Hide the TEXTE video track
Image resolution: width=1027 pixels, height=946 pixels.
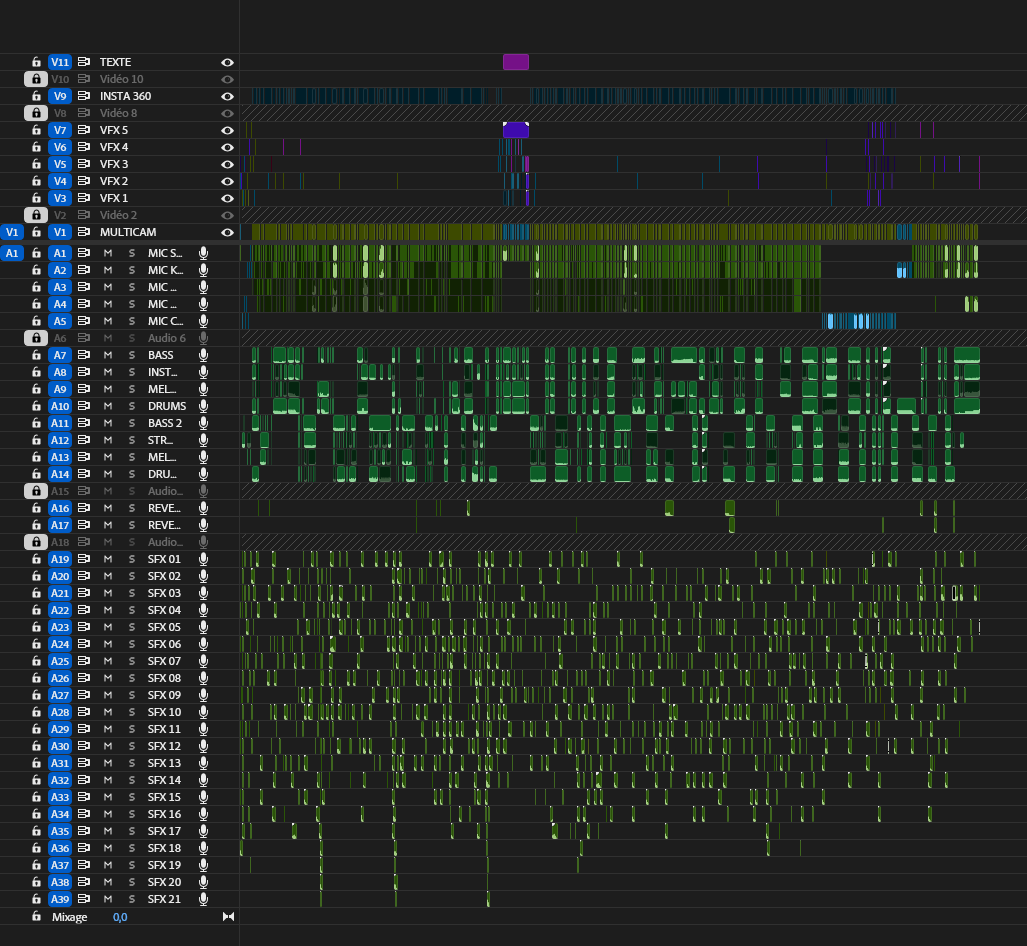click(x=227, y=62)
